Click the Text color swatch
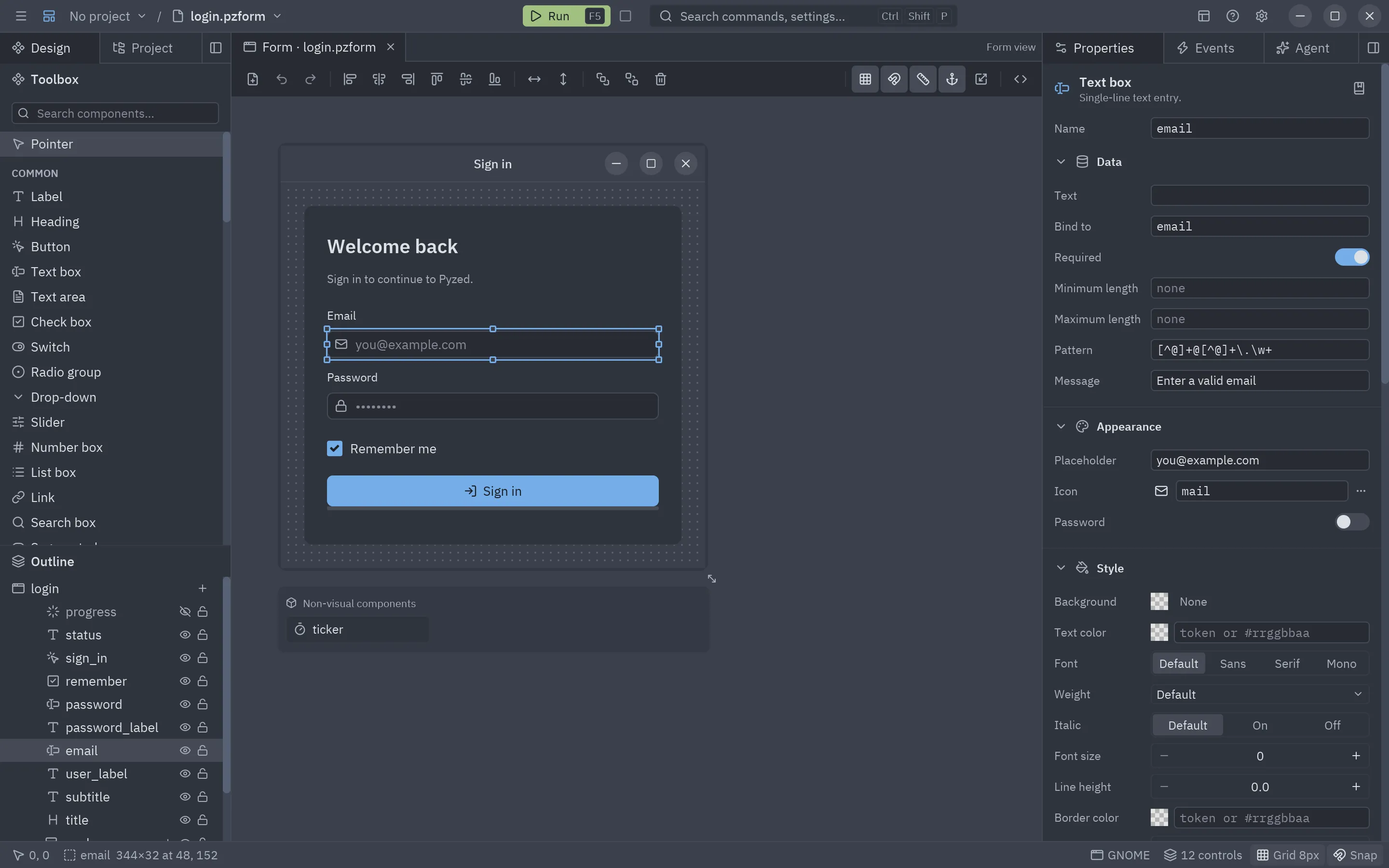 (1159, 633)
